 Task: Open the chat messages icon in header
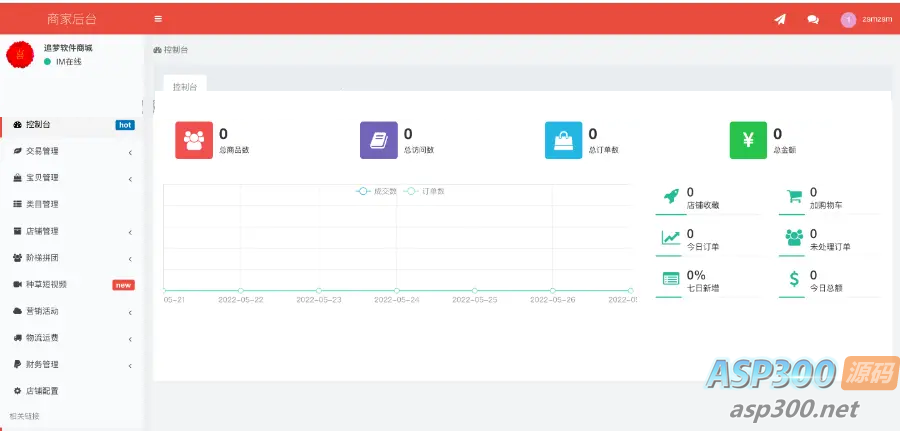pos(813,20)
